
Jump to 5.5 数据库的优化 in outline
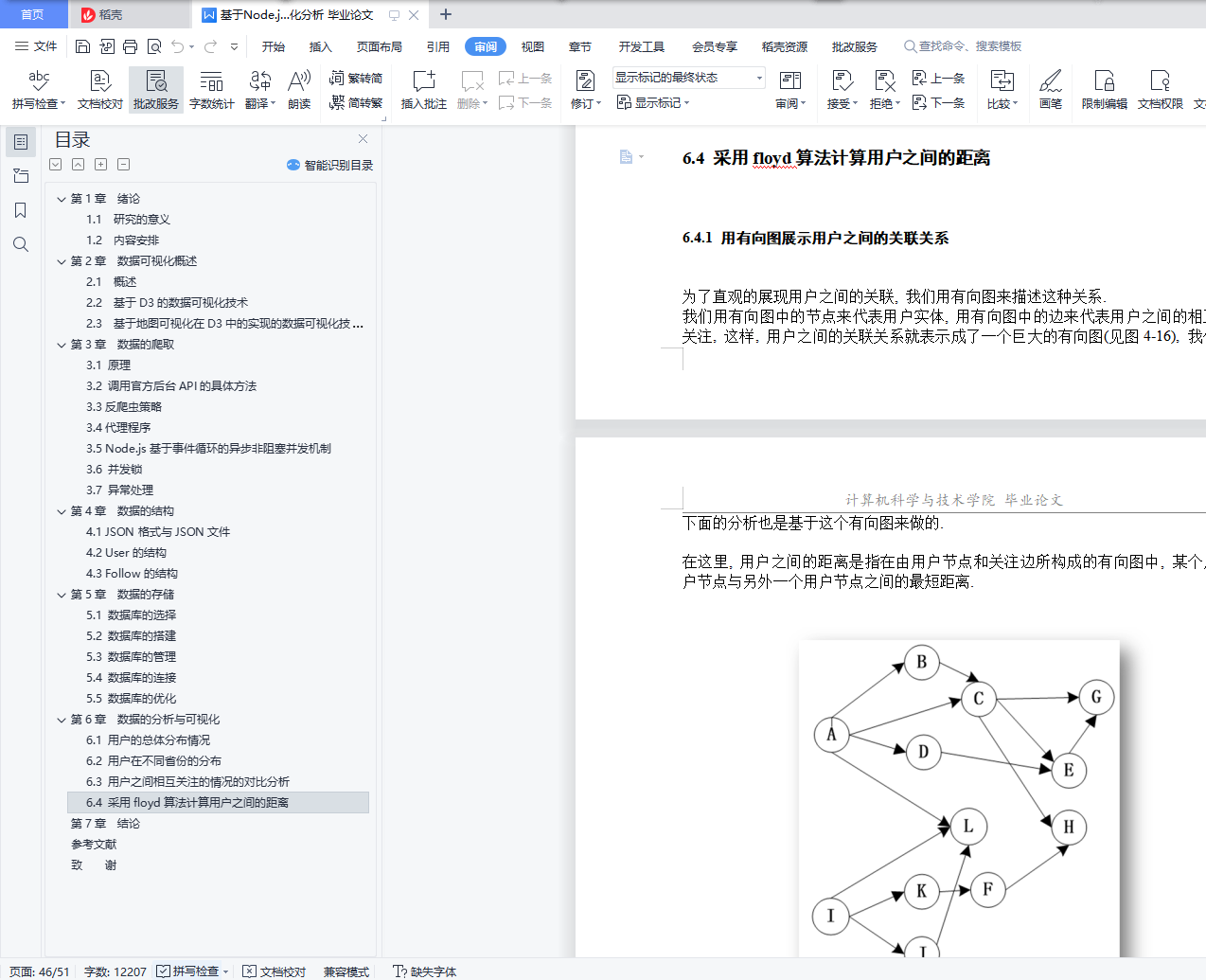point(131,699)
